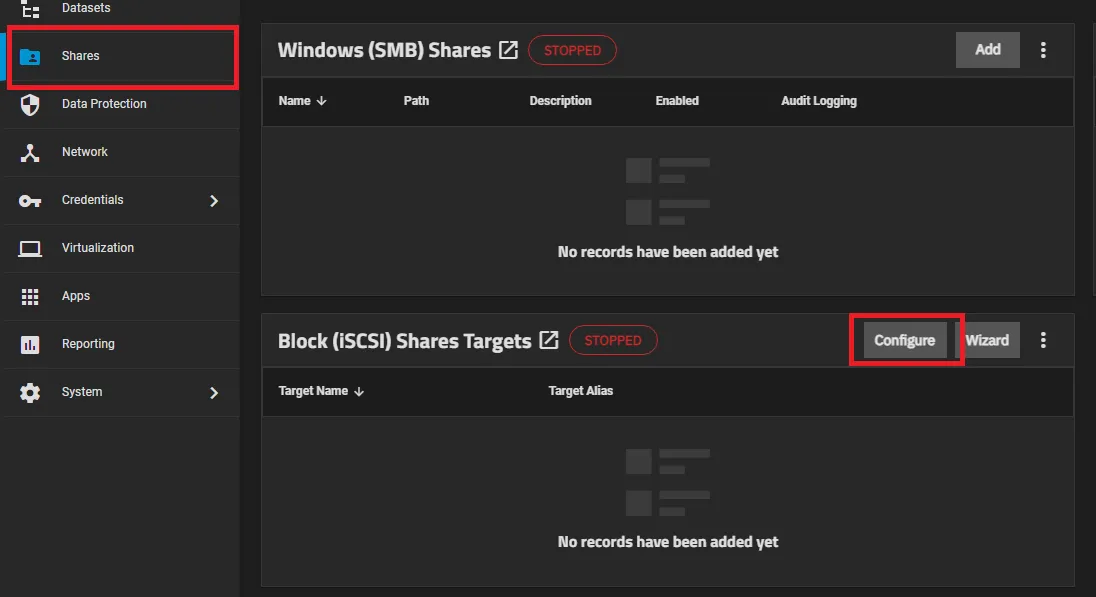Select the Virtualization monitor icon
The image size is (1096, 597).
pos(33,248)
